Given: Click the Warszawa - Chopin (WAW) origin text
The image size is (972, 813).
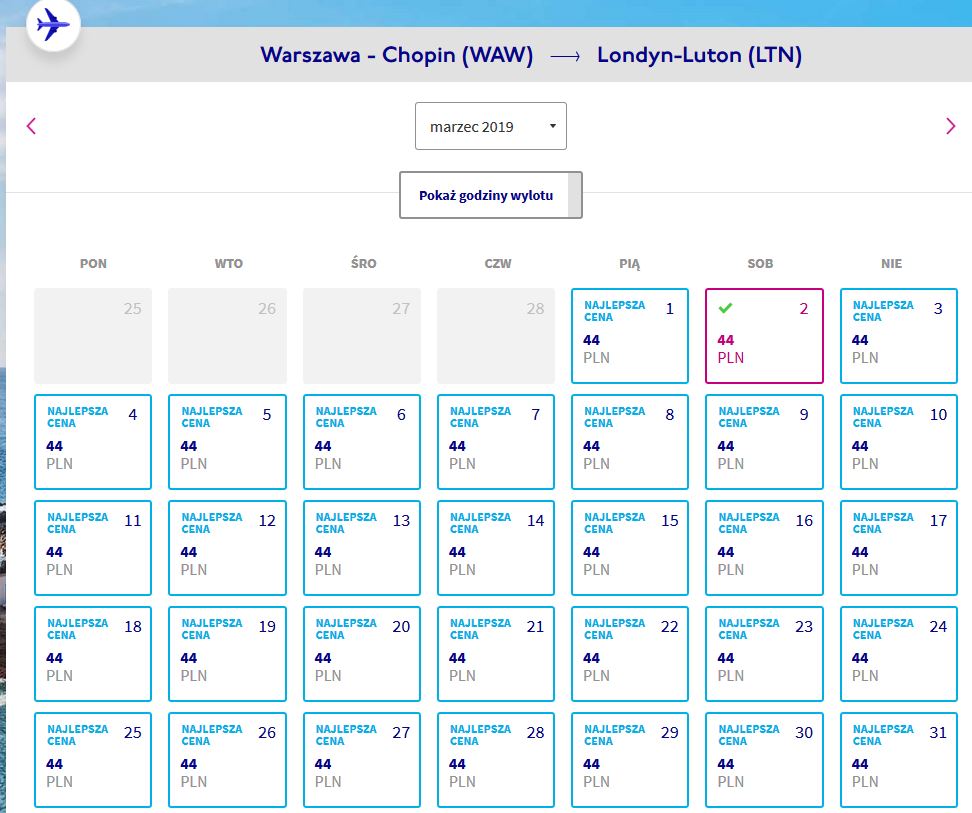Looking at the screenshot, I should click(397, 55).
